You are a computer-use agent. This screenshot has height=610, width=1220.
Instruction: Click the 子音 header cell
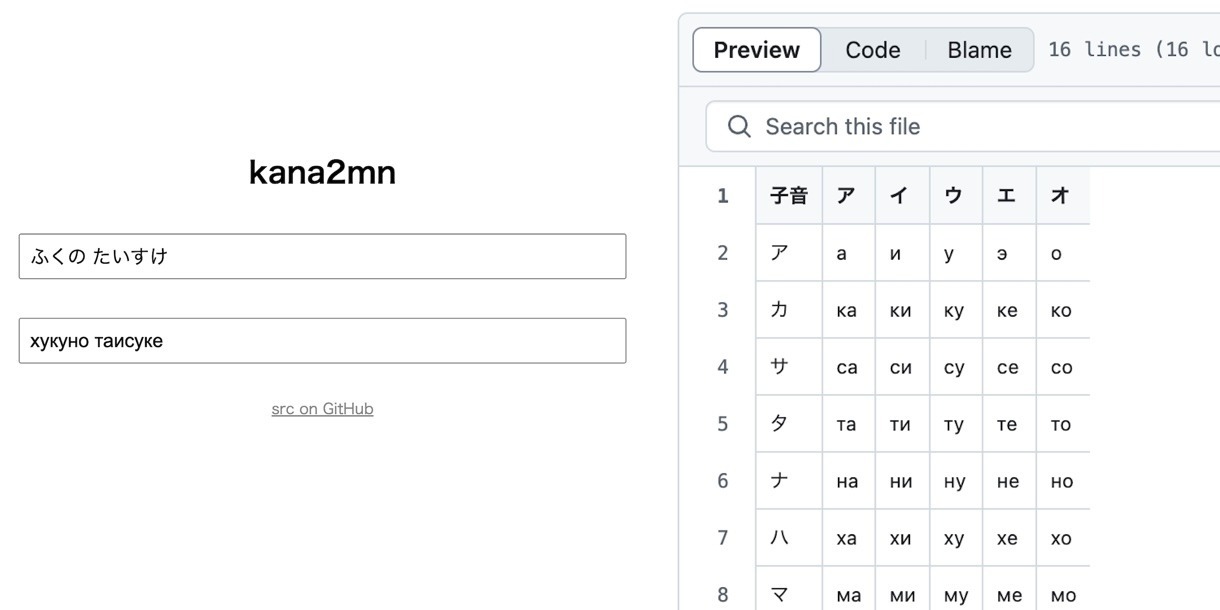789,195
